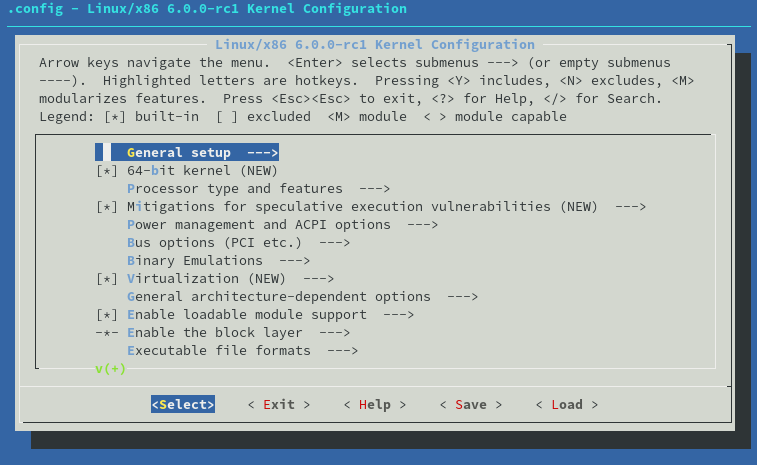The height and width of the screenshot is (465, 757).
Task: Open General architecture-dependent options submenu
Action: point(302,297)
